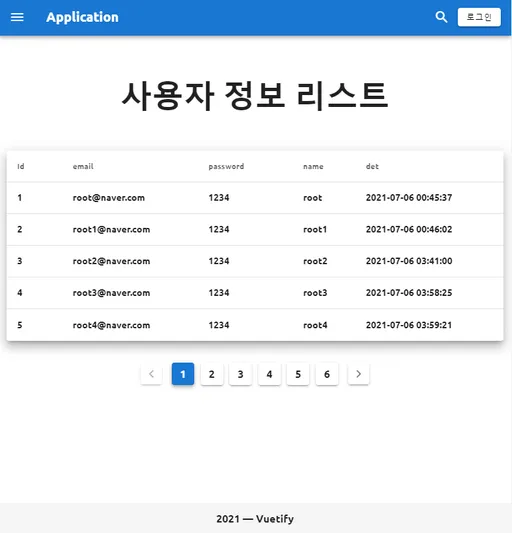Click password 1234 in root4@naver.com row
This screenshot has width=512, height=533.
point(219,325)
